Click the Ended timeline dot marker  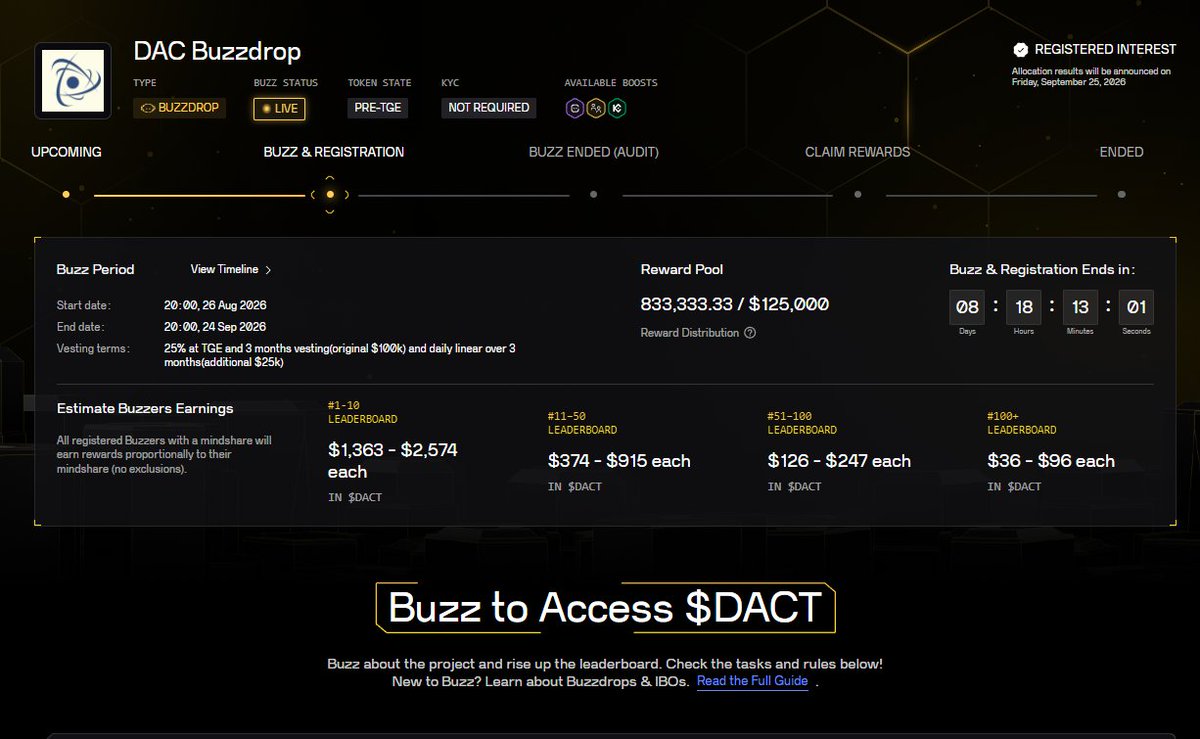[x=1121, y=195]
